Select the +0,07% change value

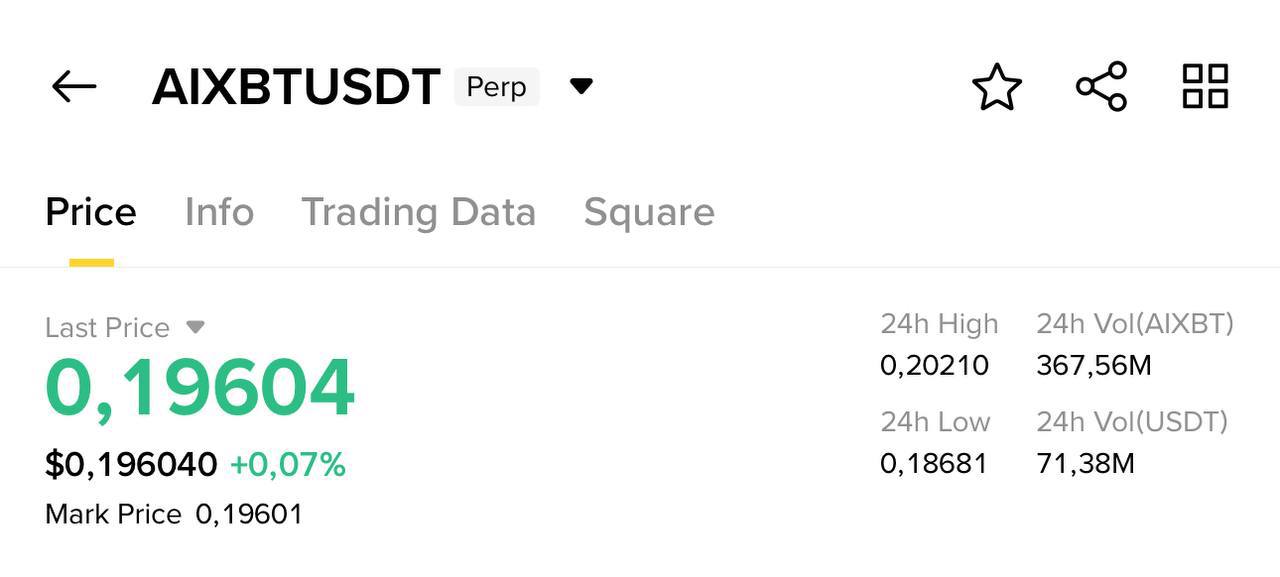288,465
